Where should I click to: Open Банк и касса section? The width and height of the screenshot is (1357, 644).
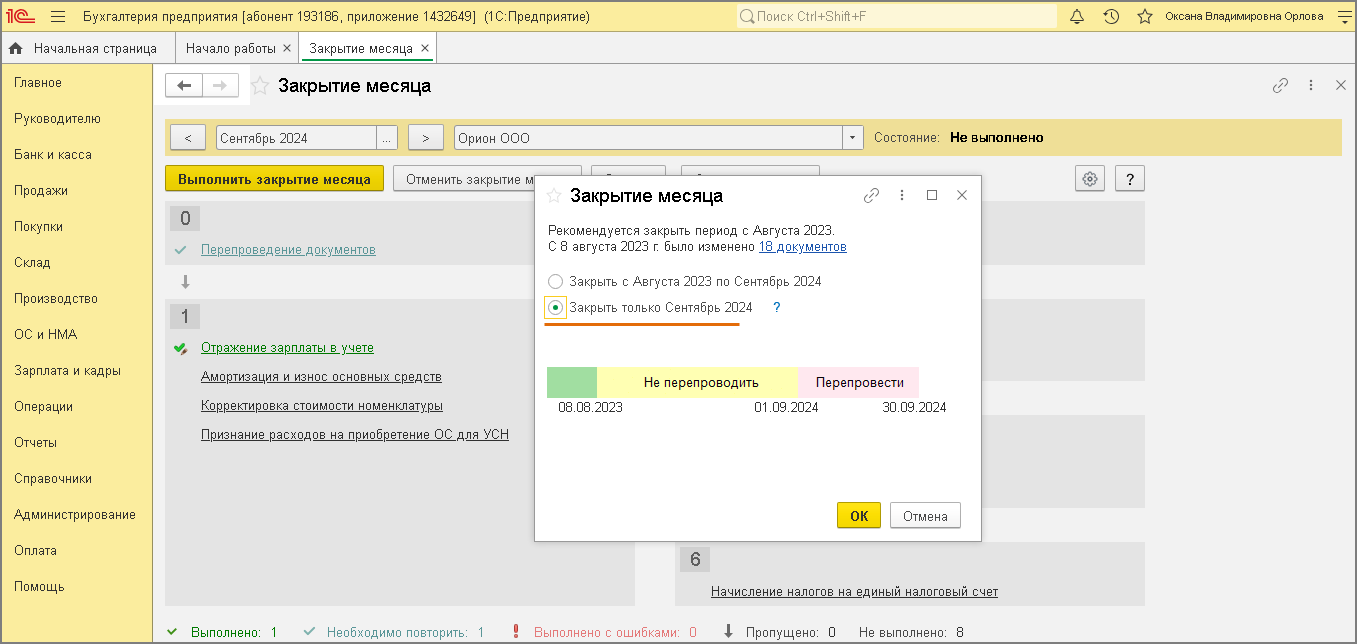(x=53, y=155)
